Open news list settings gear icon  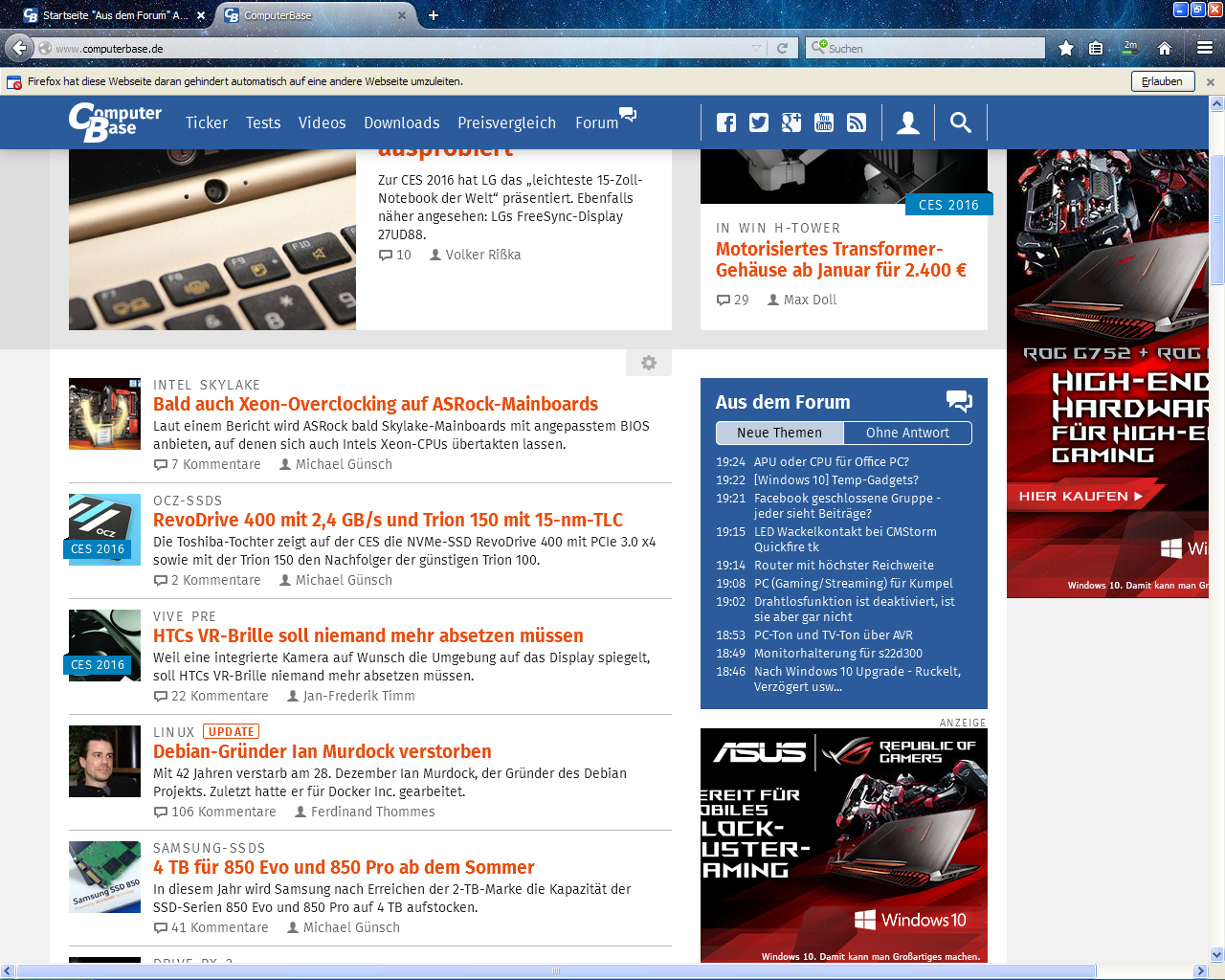[x=649, y=363]
